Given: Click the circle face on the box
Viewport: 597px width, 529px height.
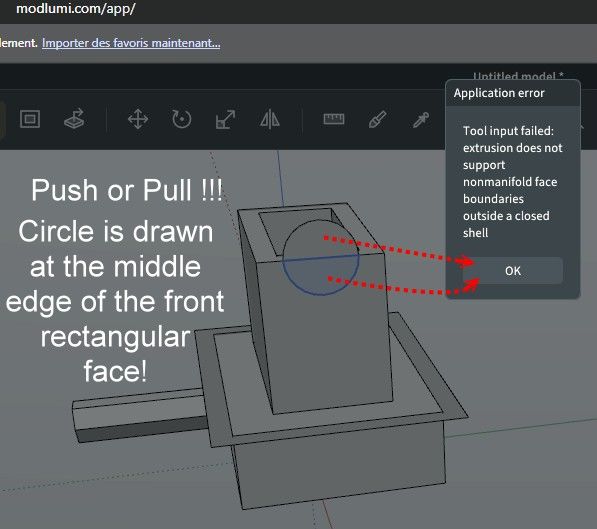Looking at the screenshot, I should (321, 257).
